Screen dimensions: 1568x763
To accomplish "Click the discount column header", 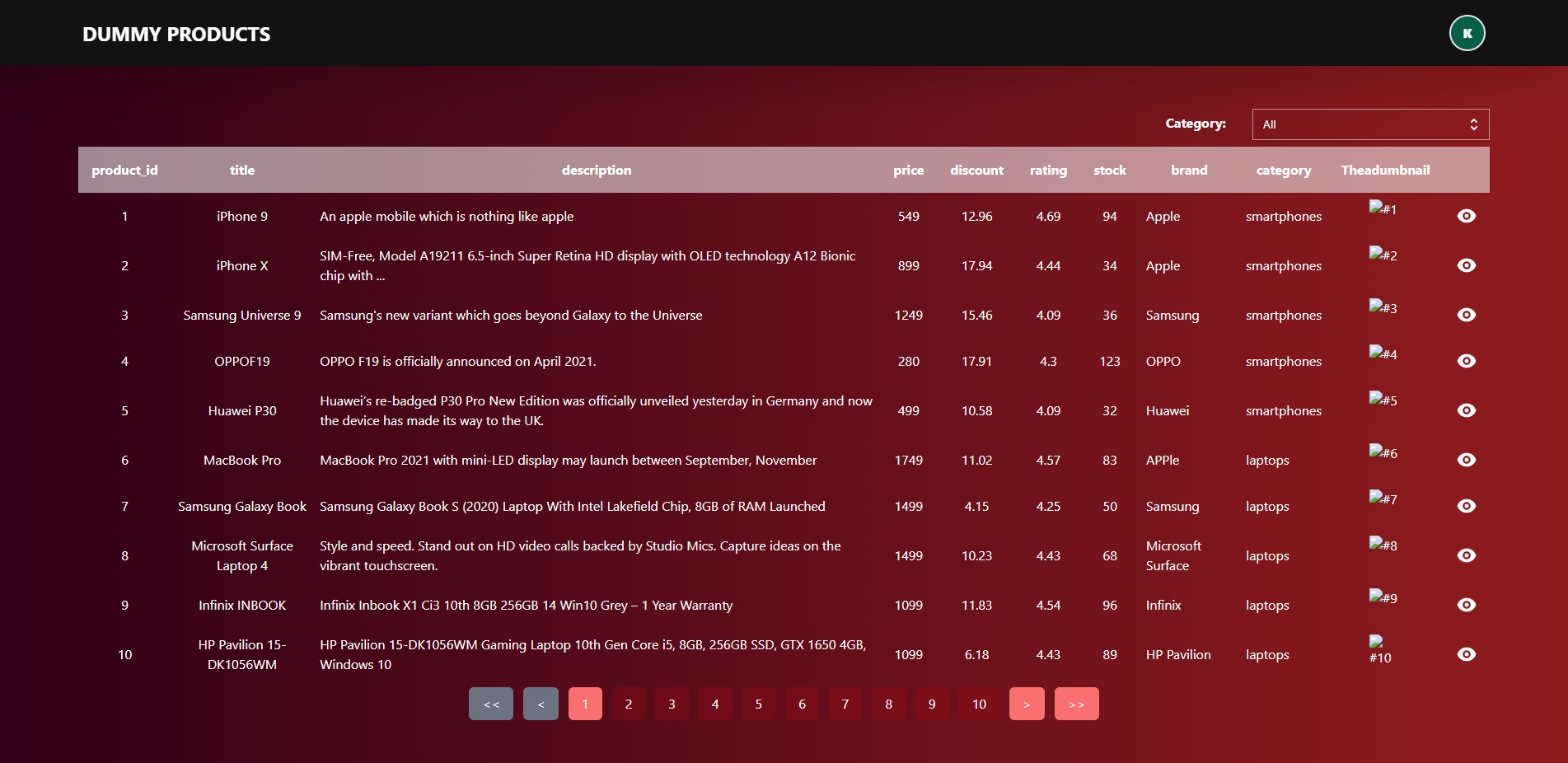I will click(977, 170).
